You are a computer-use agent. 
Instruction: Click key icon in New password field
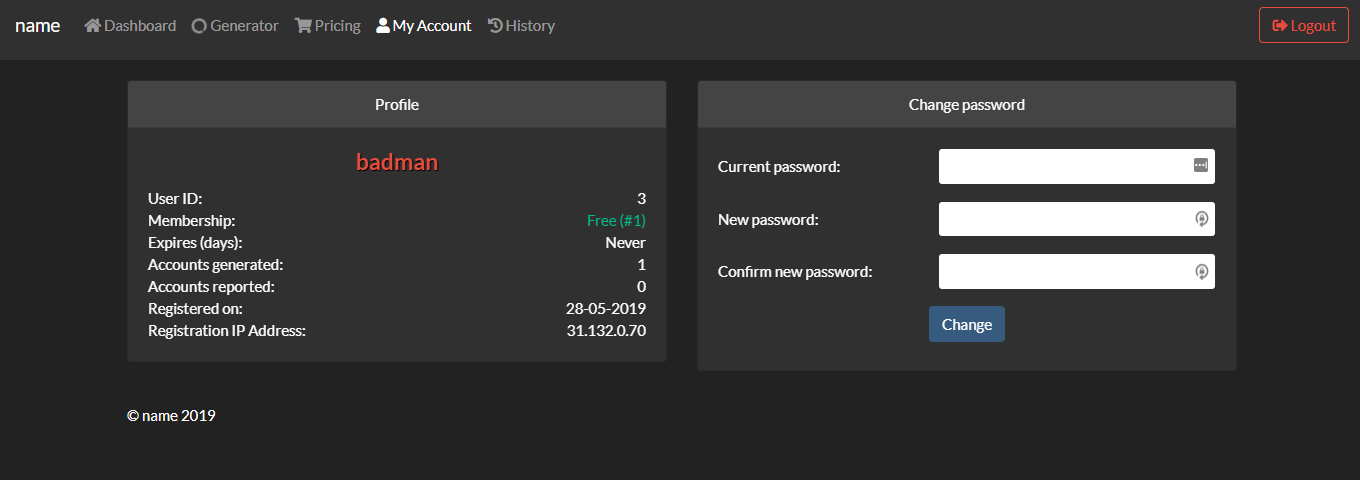click(1202, 219)
